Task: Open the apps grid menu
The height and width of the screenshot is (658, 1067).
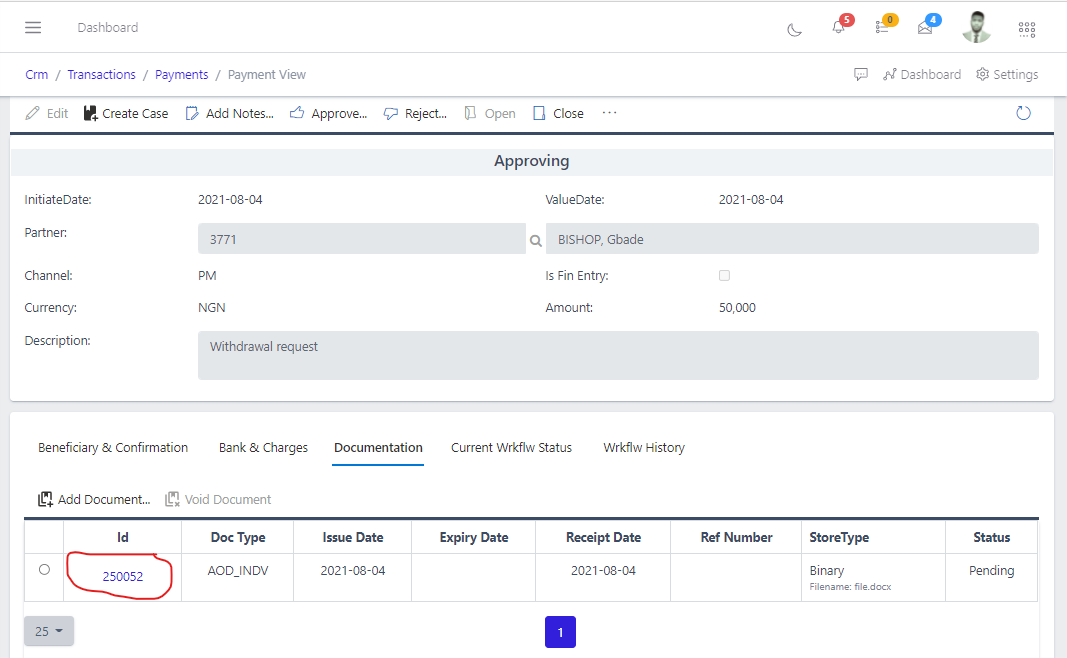Action: [x=1026, y=29]
